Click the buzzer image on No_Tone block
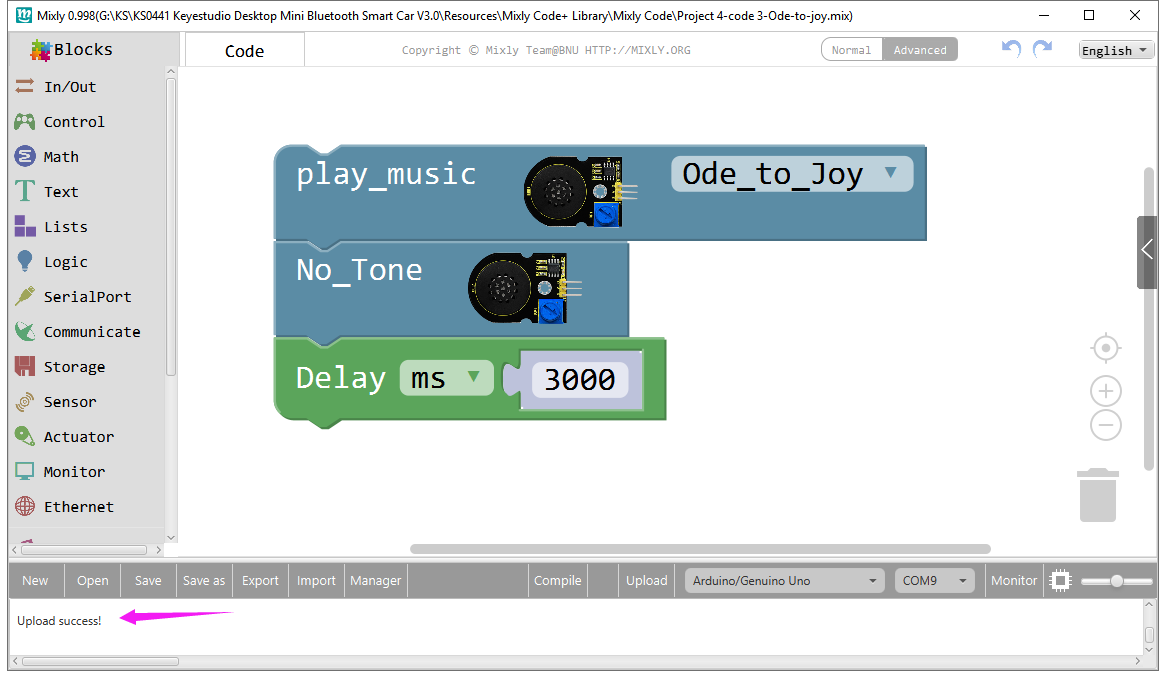 (x=524, y=288)
